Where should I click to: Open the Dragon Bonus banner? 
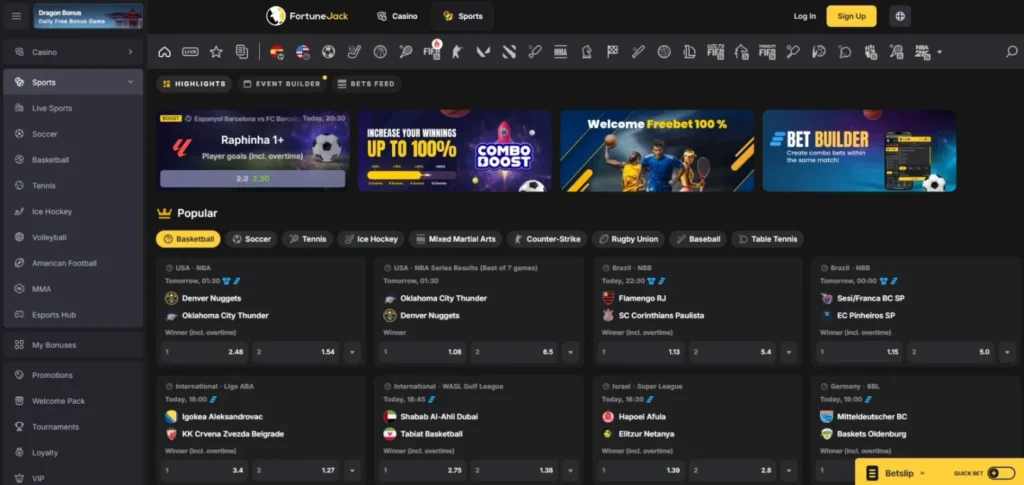pos(88,16)
